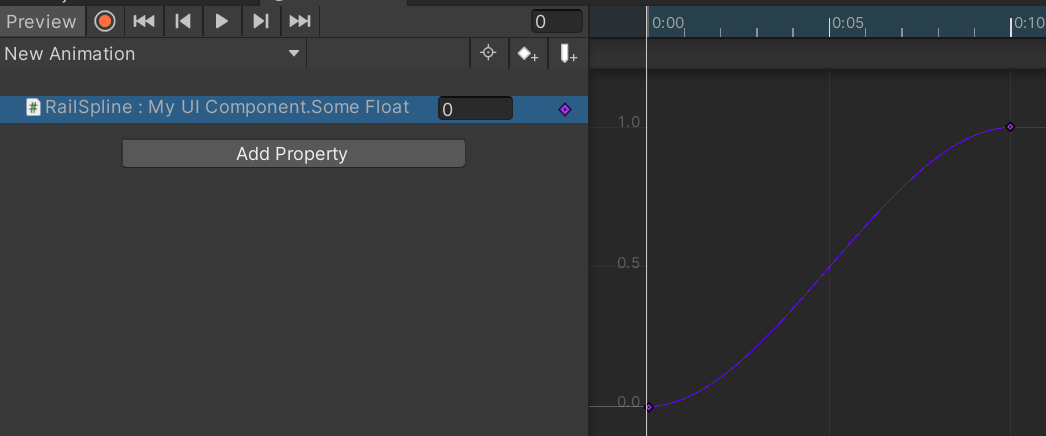Toggle the filter by selection icon
Viewport: 1046px width, 436px height.
coord(488,54)
